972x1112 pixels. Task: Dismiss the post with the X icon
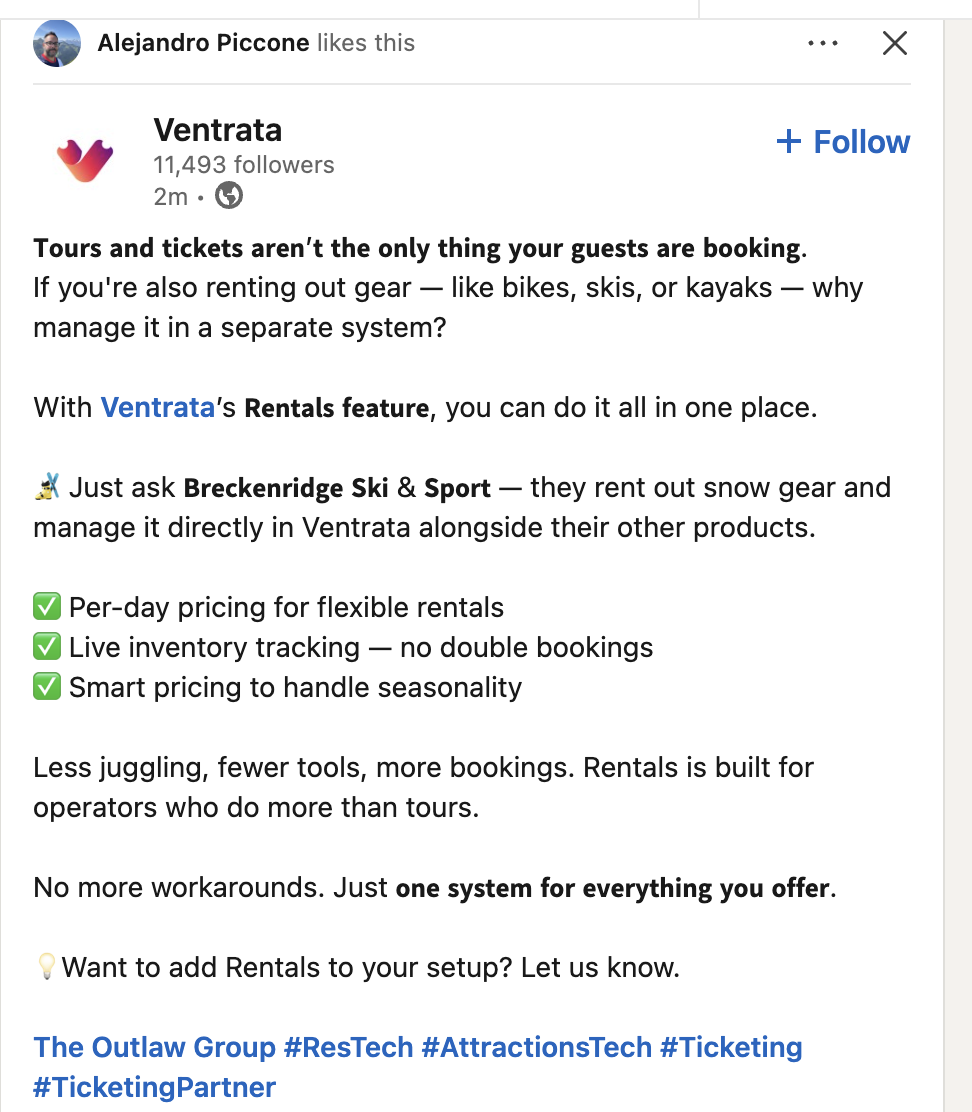point(895,43)
